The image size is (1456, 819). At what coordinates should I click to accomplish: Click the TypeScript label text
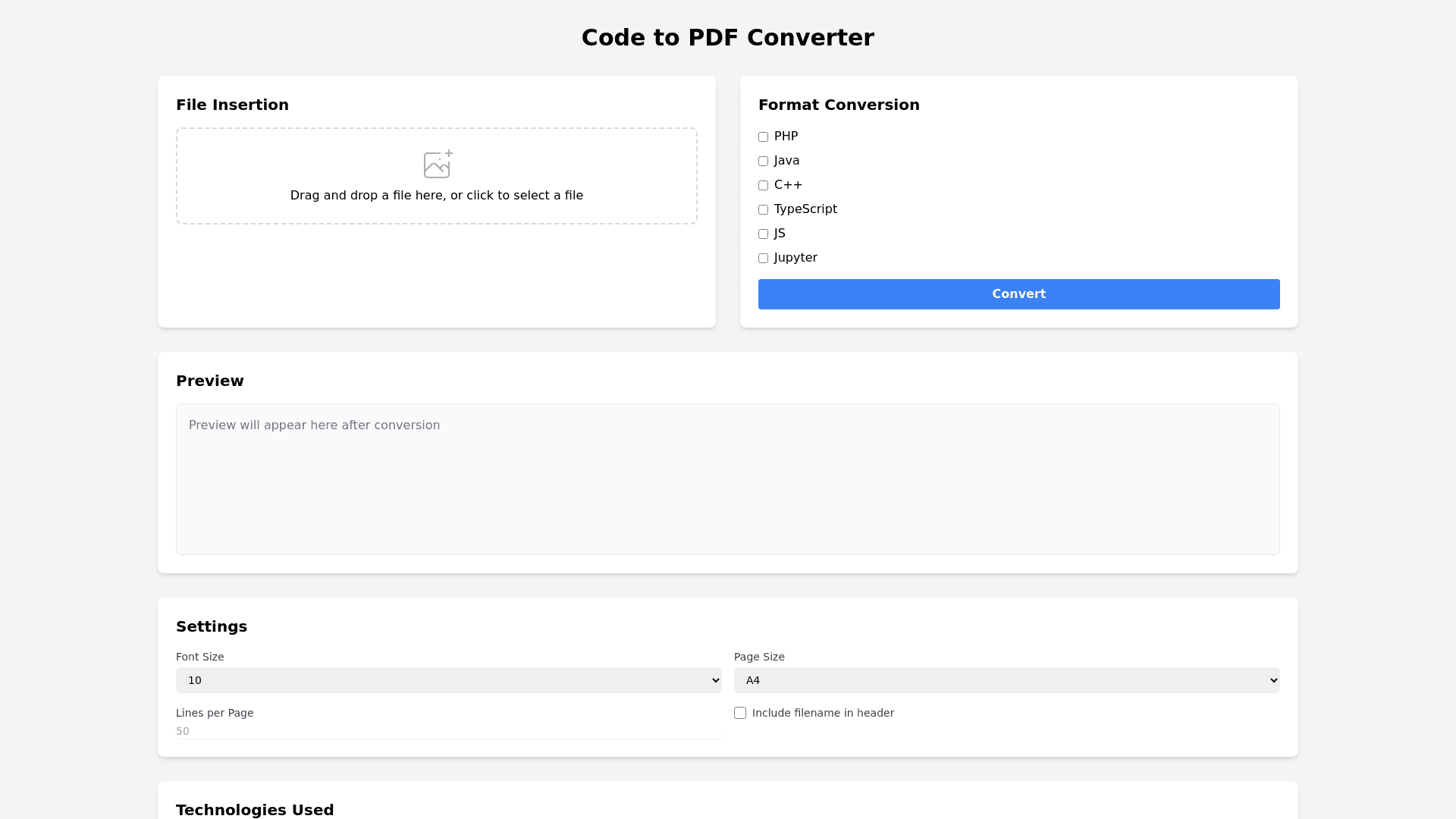[805, 209]
